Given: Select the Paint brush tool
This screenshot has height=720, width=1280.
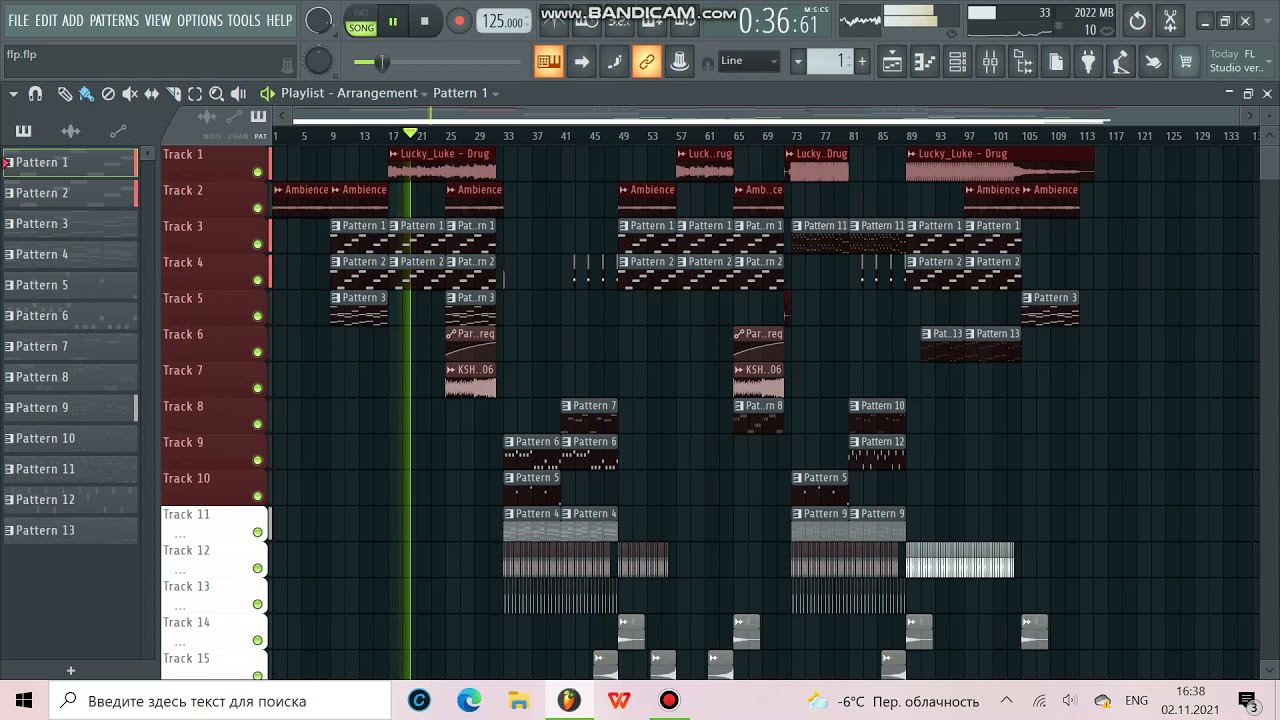Looking at the screenshot, I should (x=86, y=93).
